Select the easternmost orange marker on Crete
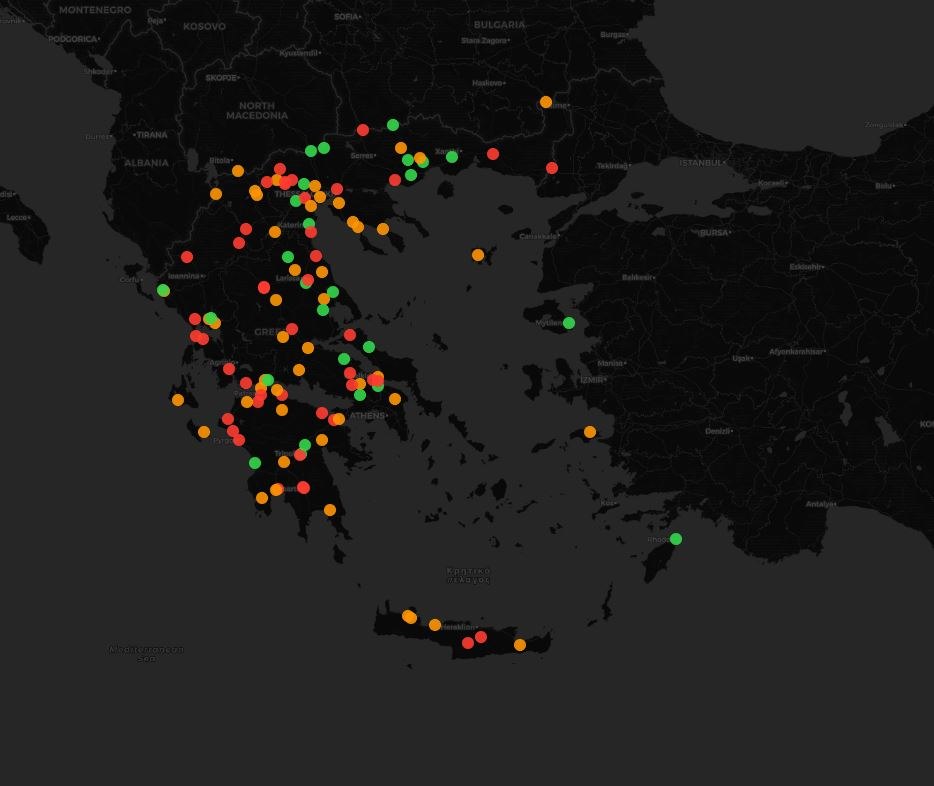The width and height of the screenshot is (934, 786). click(x=520, y=645)
